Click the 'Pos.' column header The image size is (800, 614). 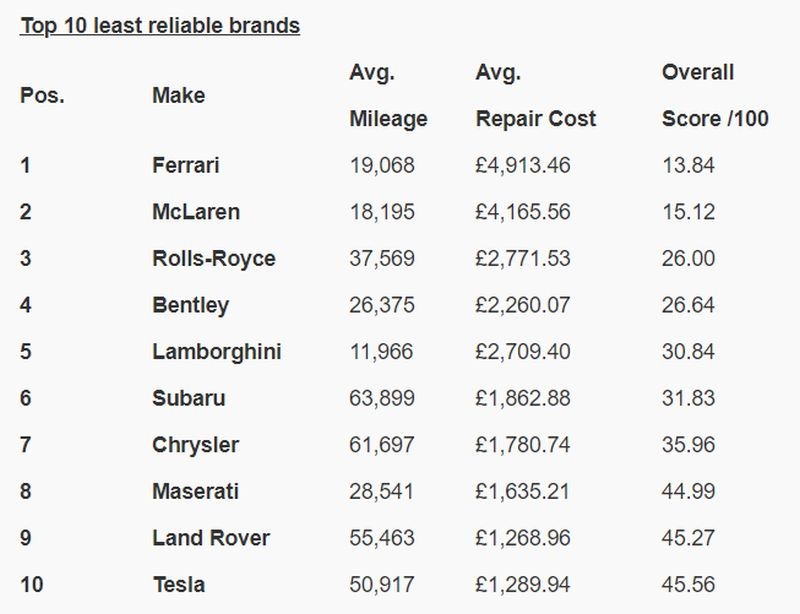pos(41,96)
